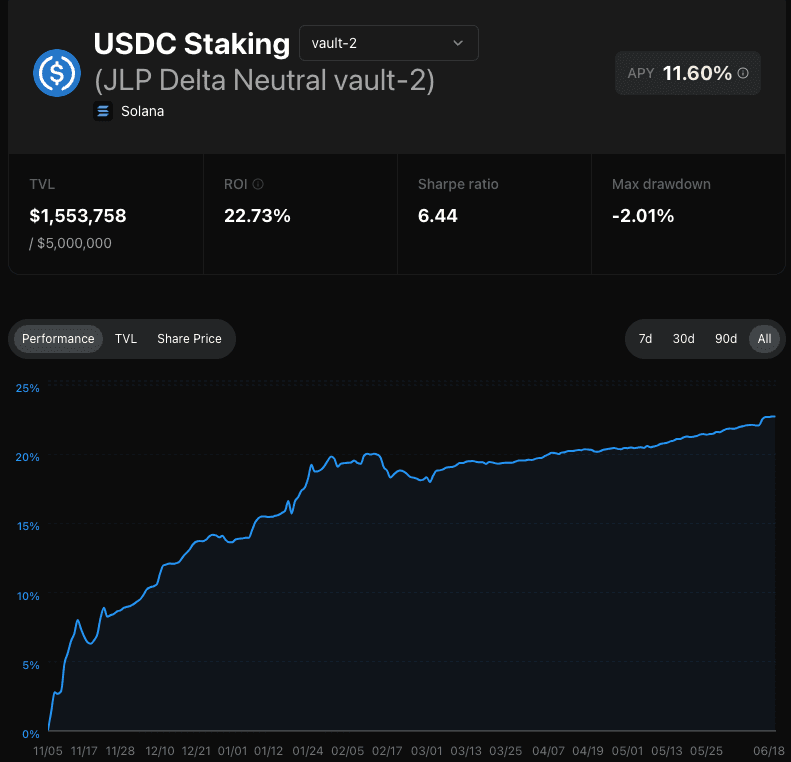
Task: Click the 12/21 date axis label
Action: click(196, 751)
